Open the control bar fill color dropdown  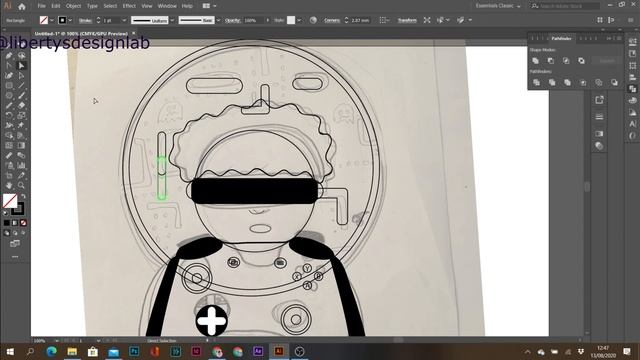click(52, 20)
